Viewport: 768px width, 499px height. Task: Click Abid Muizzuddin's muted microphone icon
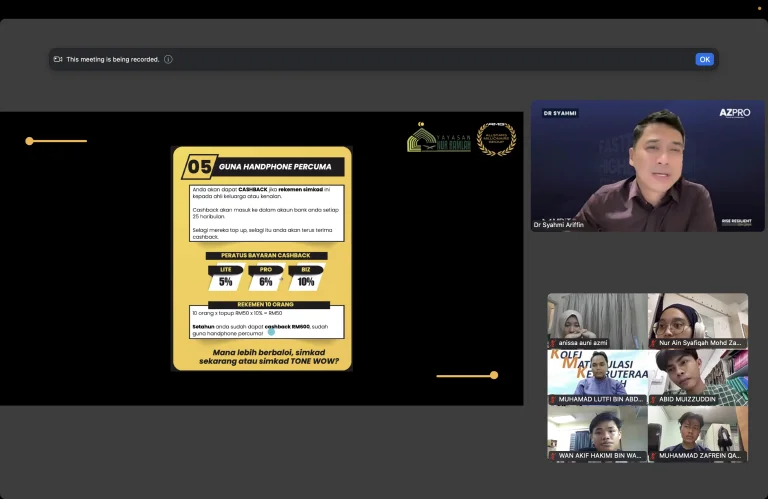click(x=654, y=399)
